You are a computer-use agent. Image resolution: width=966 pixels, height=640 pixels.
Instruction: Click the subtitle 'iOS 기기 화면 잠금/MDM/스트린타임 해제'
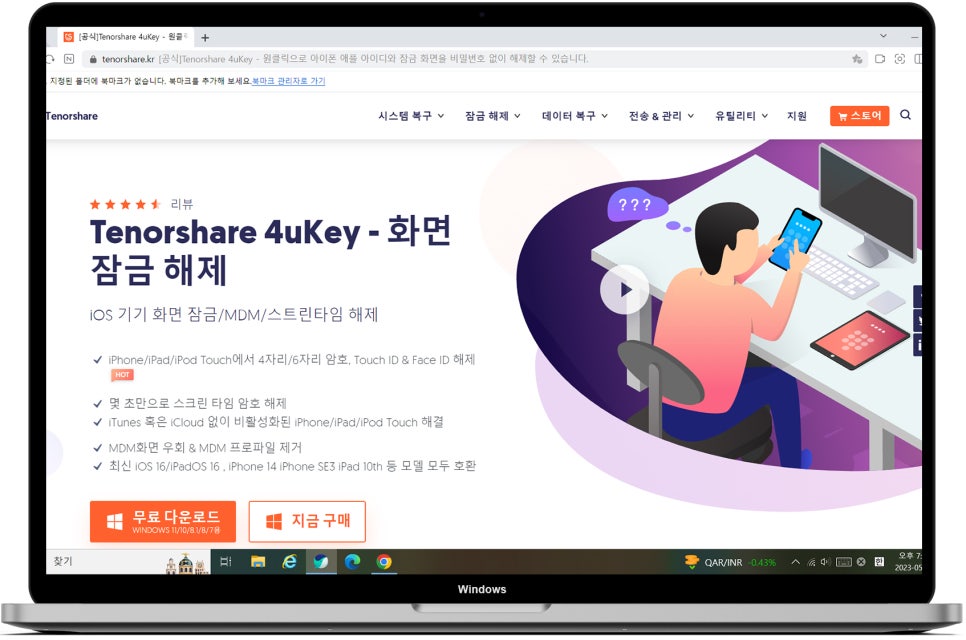tap(234, 315)
